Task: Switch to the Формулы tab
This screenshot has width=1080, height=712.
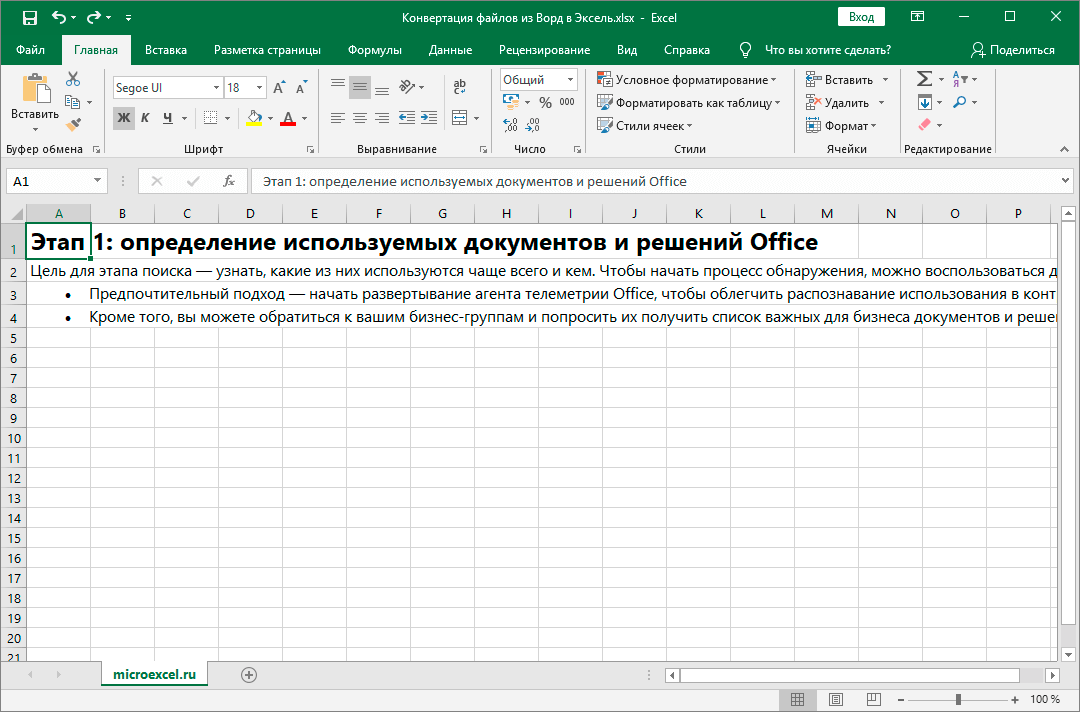Action: [375, 50]
